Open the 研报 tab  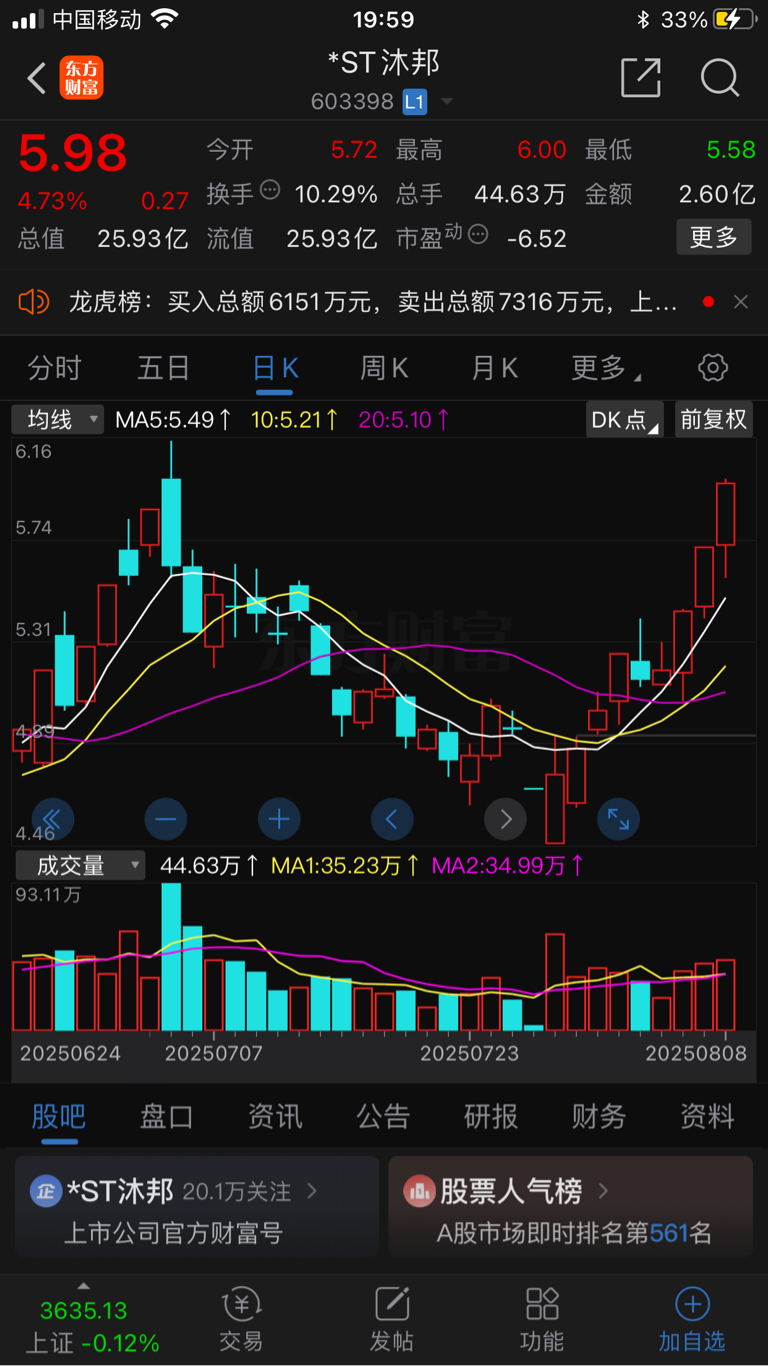pyautogui.click(x=491, y=1116)
